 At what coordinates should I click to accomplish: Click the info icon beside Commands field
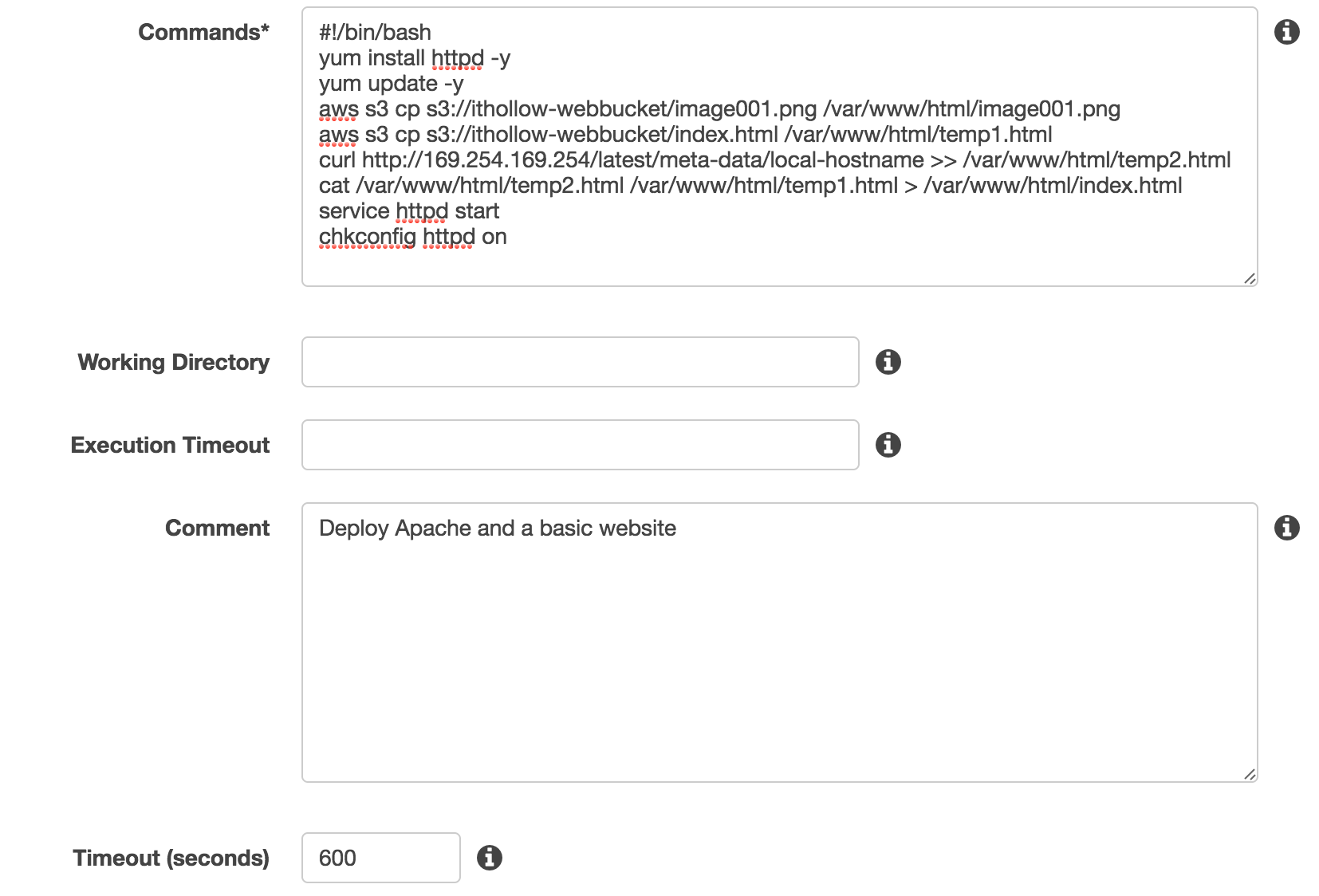(x=1286, y=32)
